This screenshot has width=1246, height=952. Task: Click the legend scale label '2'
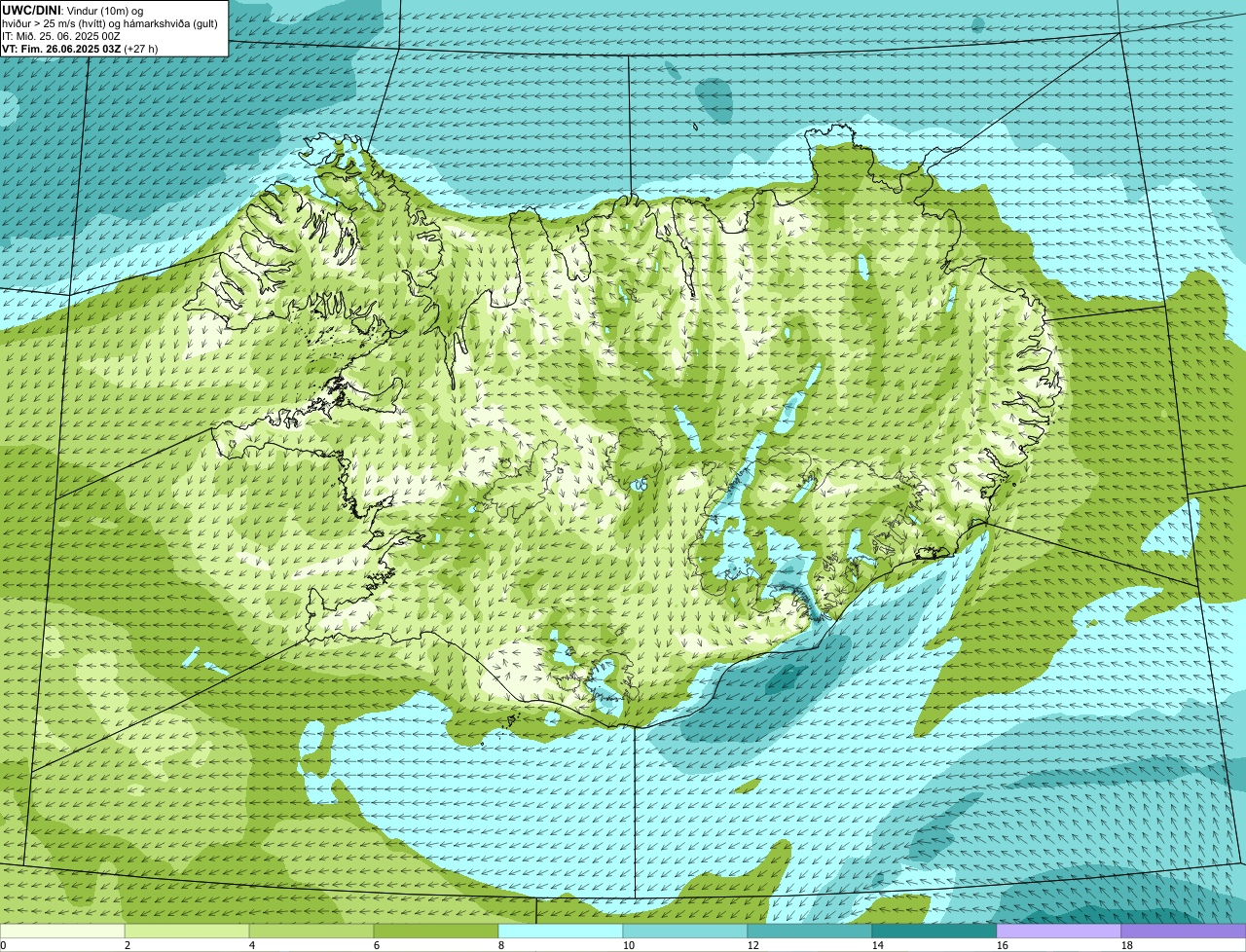coord(128,945)
